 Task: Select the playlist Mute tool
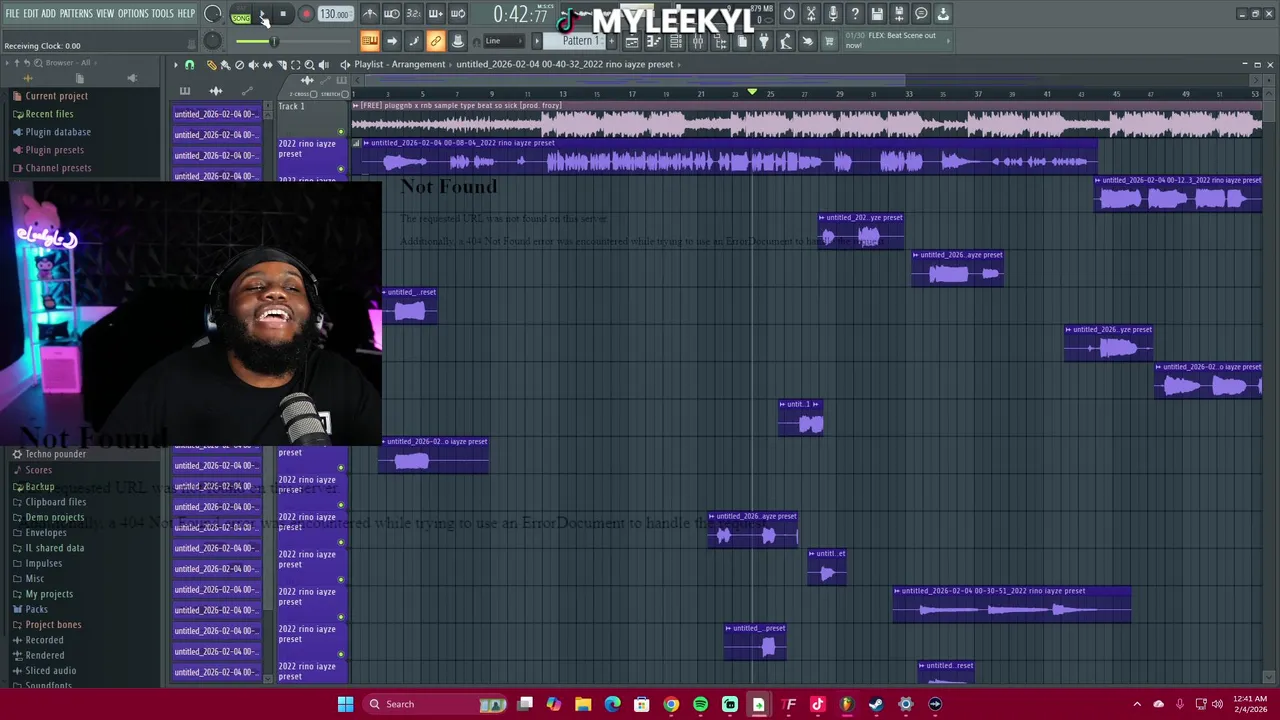pyautogui.click(x=253, y=64)
